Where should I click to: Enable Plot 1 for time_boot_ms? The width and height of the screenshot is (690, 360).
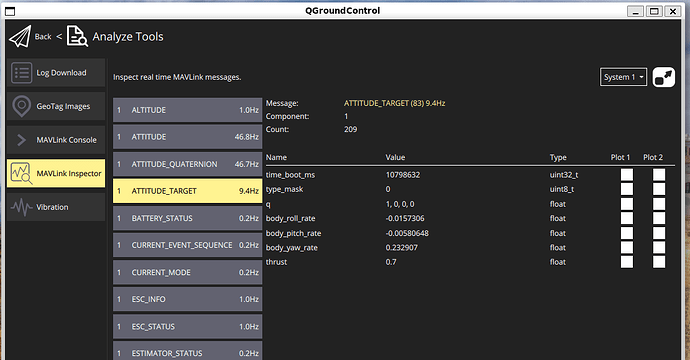click(x=627, y=175)
